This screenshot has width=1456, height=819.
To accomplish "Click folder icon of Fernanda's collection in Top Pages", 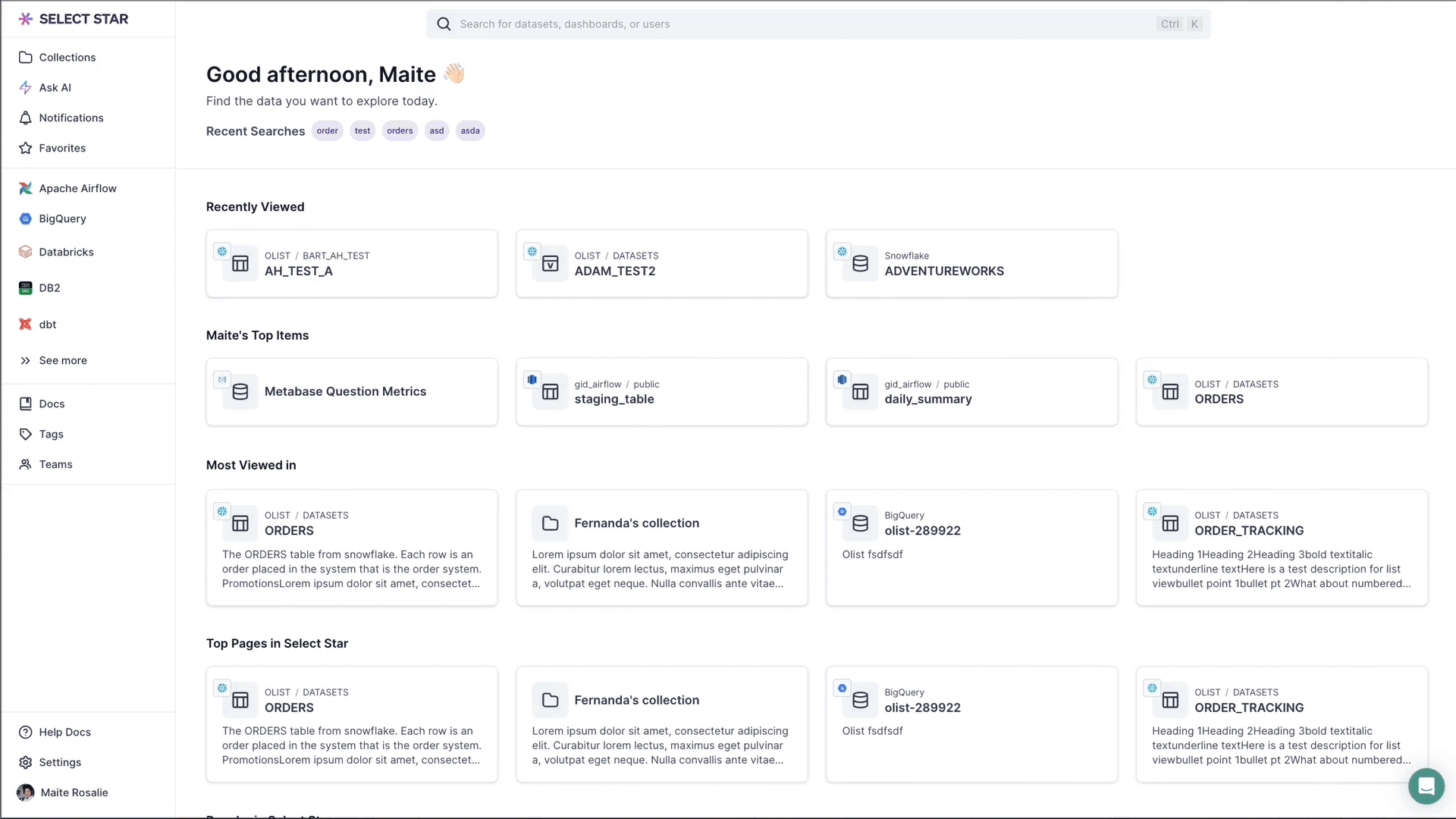I will coord(551,701).
